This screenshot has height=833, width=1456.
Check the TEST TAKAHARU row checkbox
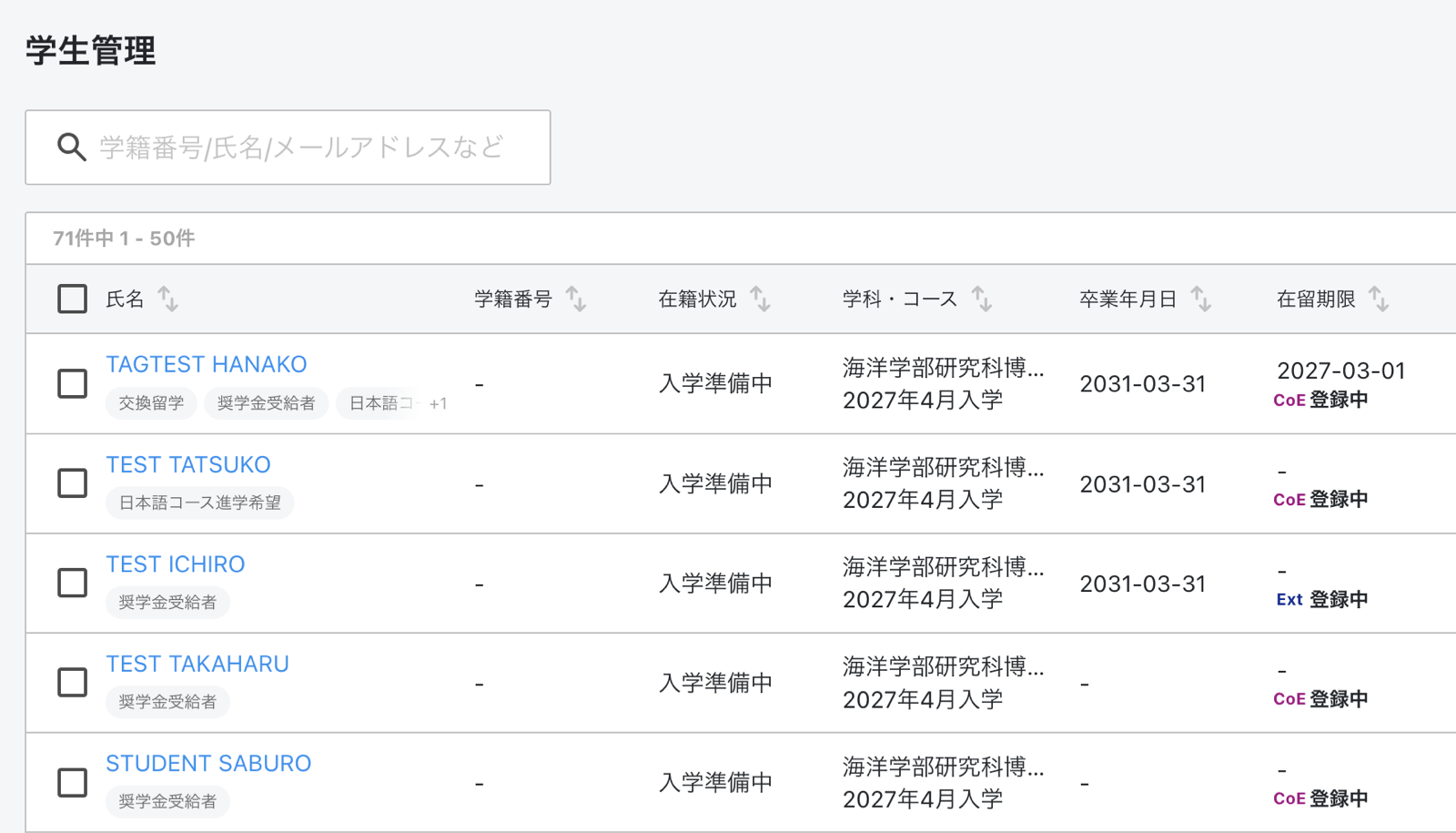coord(73,682)
